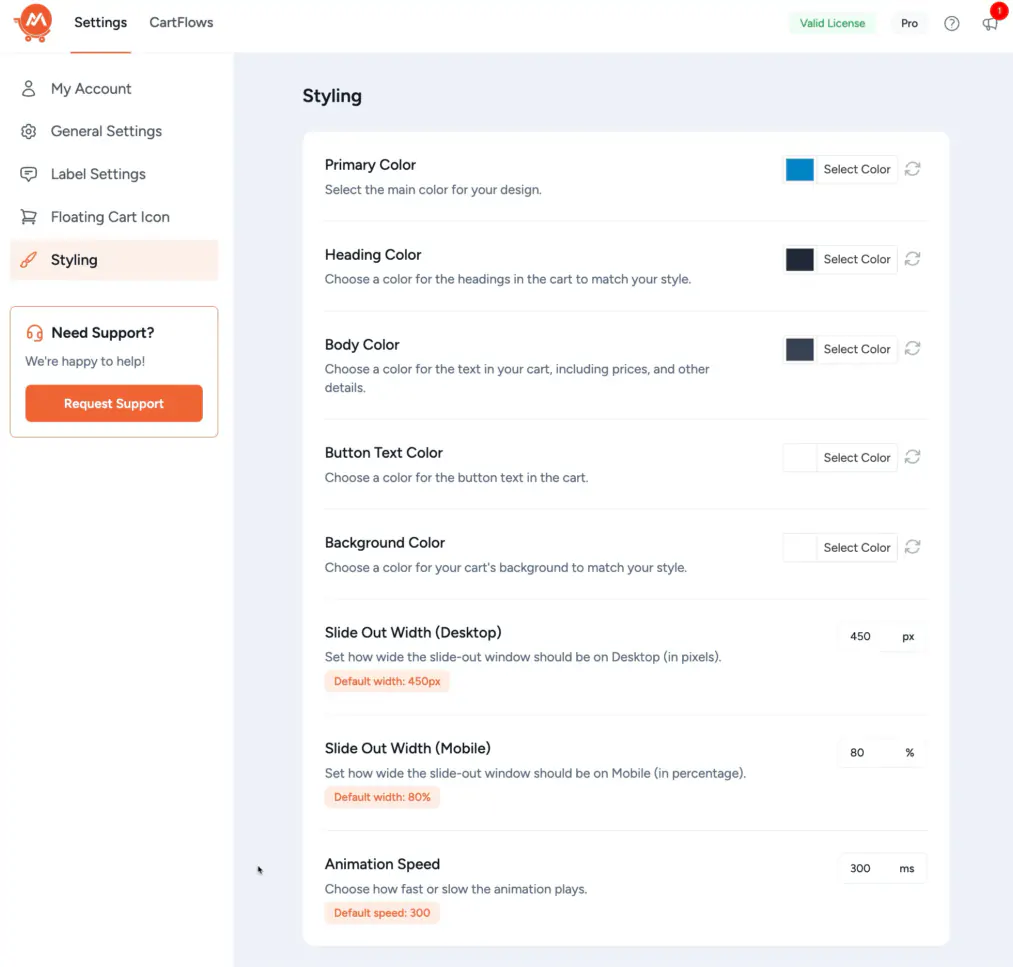1013x967 pixels.
Task: Open the help question mark icon
Action: click(951, 23)
